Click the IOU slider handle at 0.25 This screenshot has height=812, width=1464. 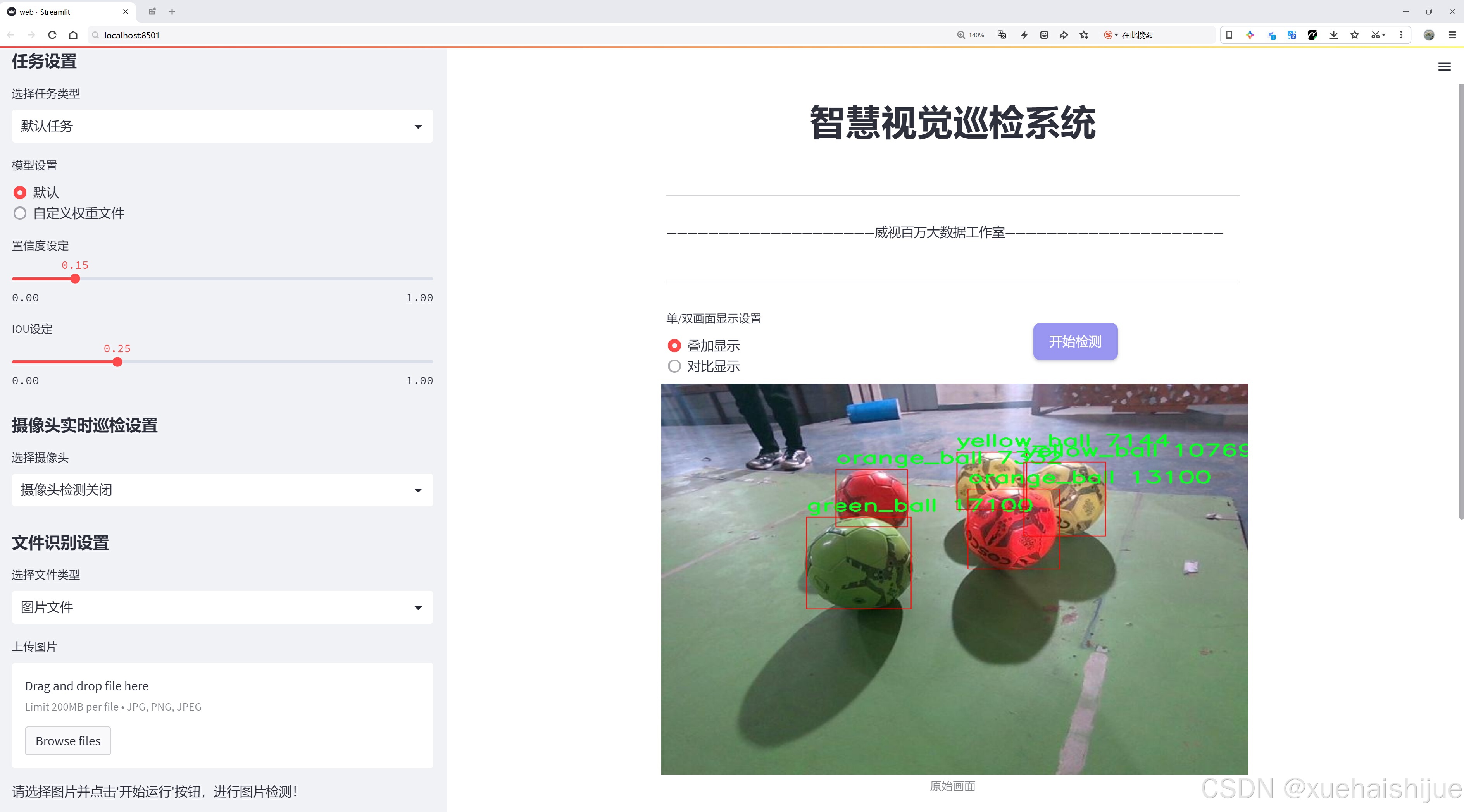(117, 362)
